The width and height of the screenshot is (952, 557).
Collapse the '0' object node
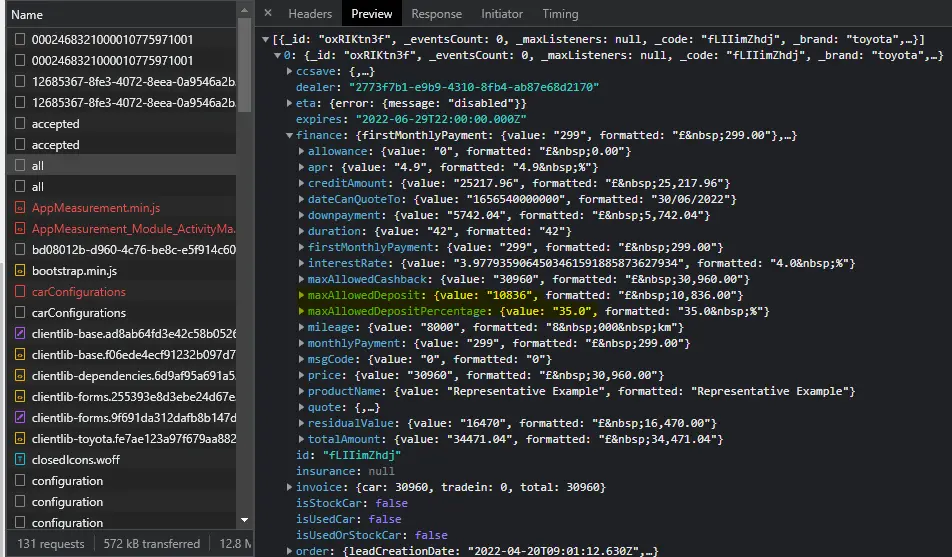pyautogui.click(x=277, y=55)
